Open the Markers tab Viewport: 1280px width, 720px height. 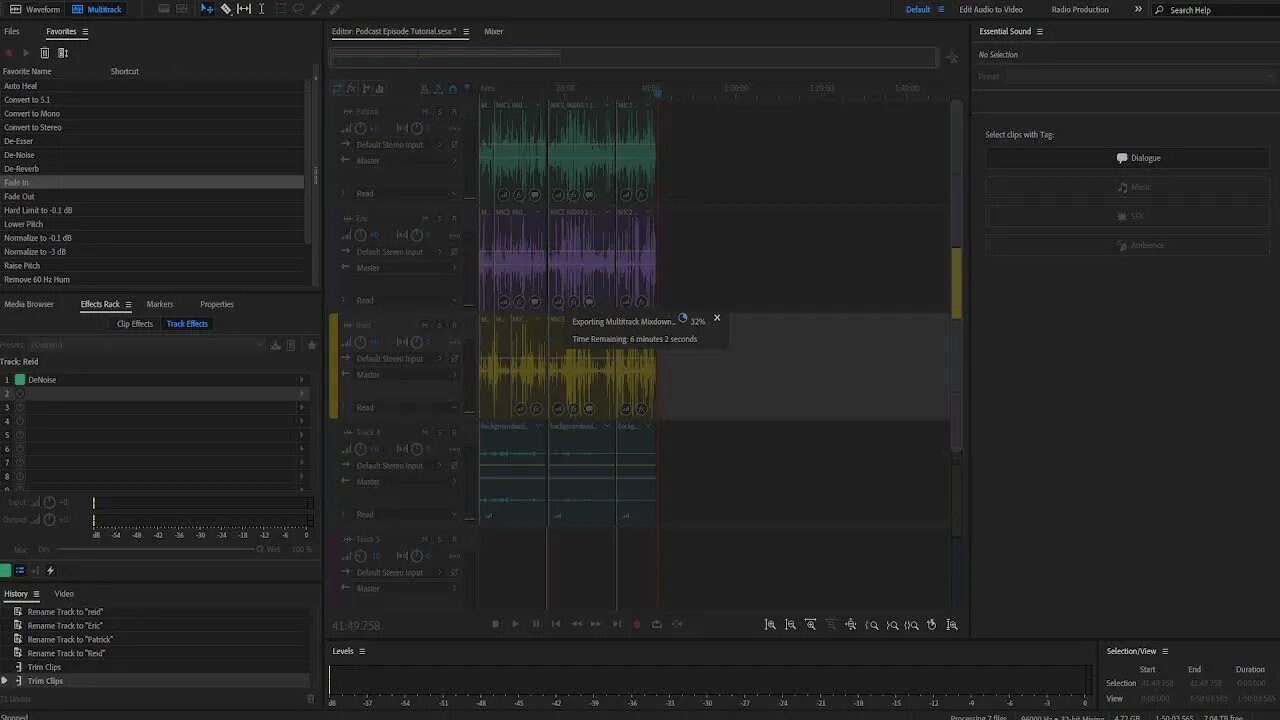coord(160,304)
